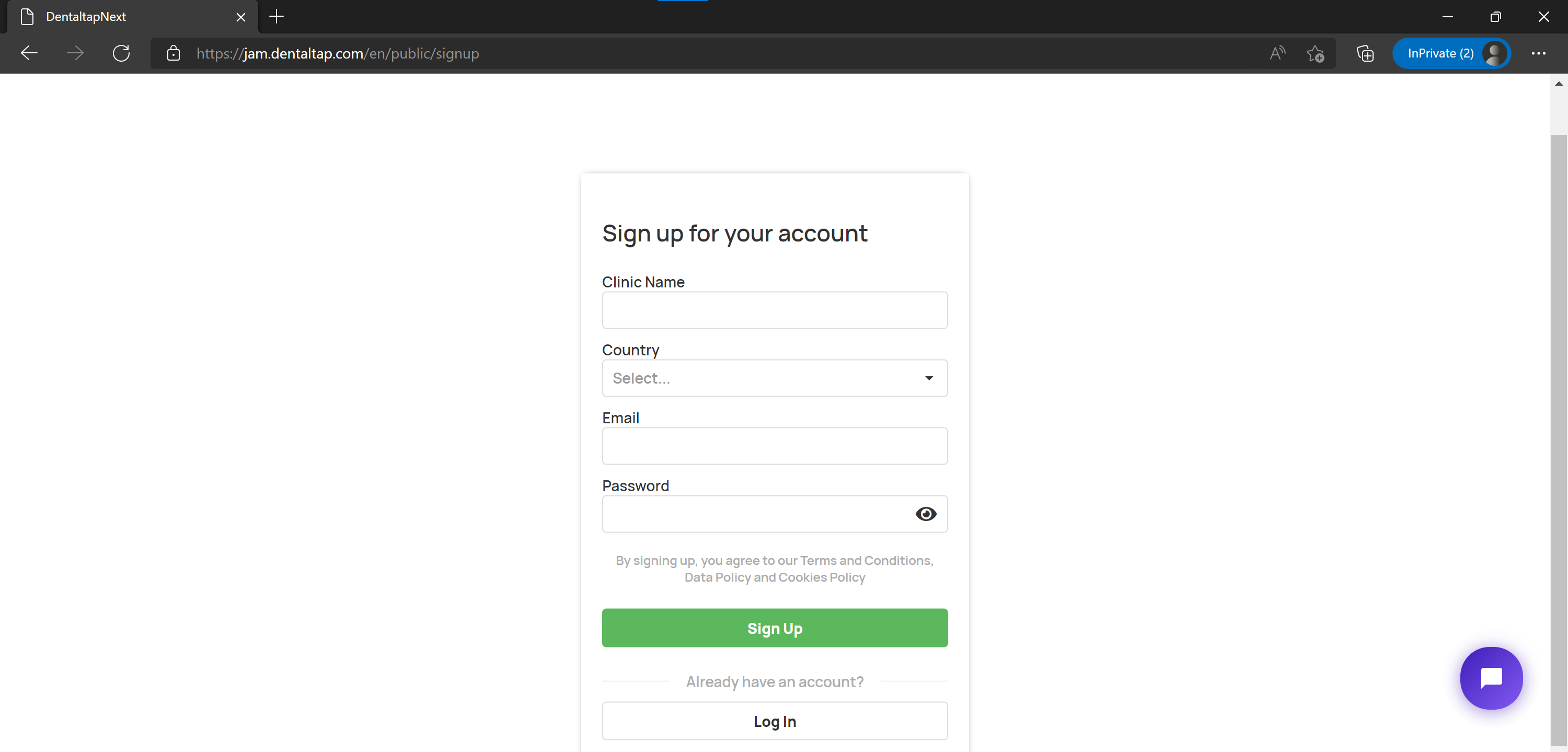Image resolution: width=1568 pixels, height=752 pixels.
Task: Focus the Clinic Name field
Action: 774,310
